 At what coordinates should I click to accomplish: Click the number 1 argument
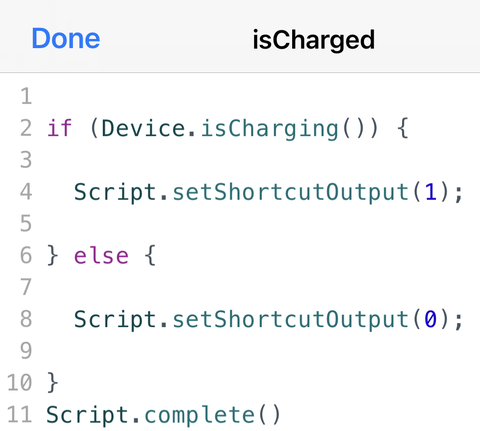pos(431,192)
